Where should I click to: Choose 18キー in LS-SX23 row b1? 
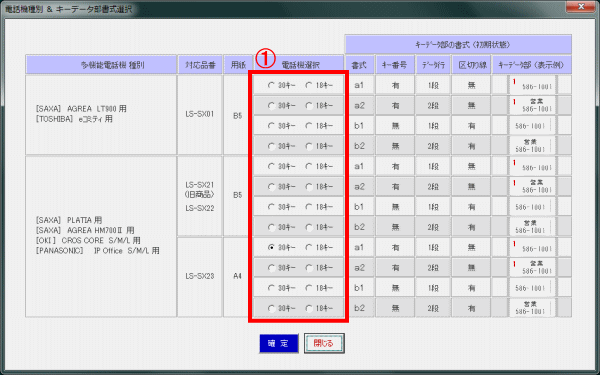tap(309, 288)
